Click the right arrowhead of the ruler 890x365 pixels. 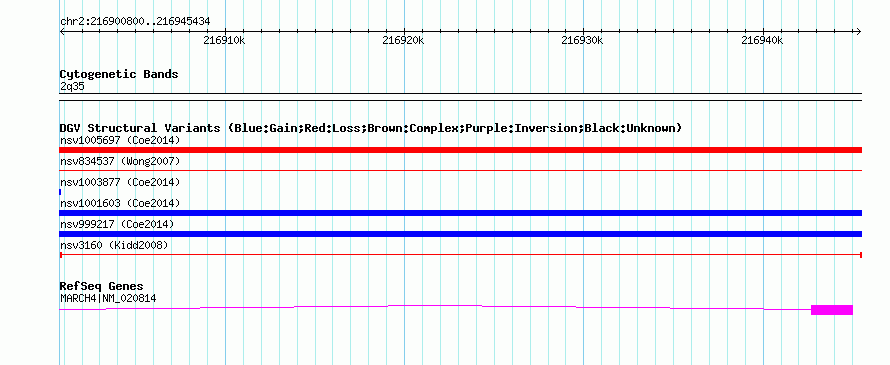(858, 32)
